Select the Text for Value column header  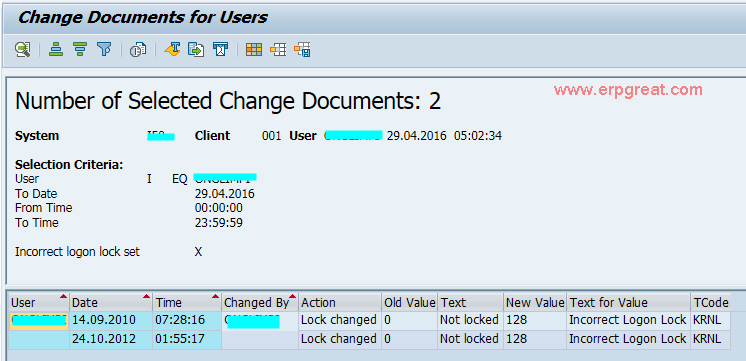pos(628,302)
